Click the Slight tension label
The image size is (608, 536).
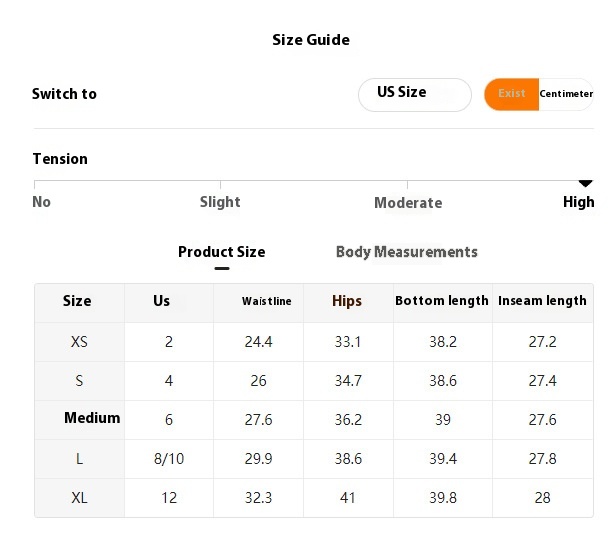click(x=220, y=202)
